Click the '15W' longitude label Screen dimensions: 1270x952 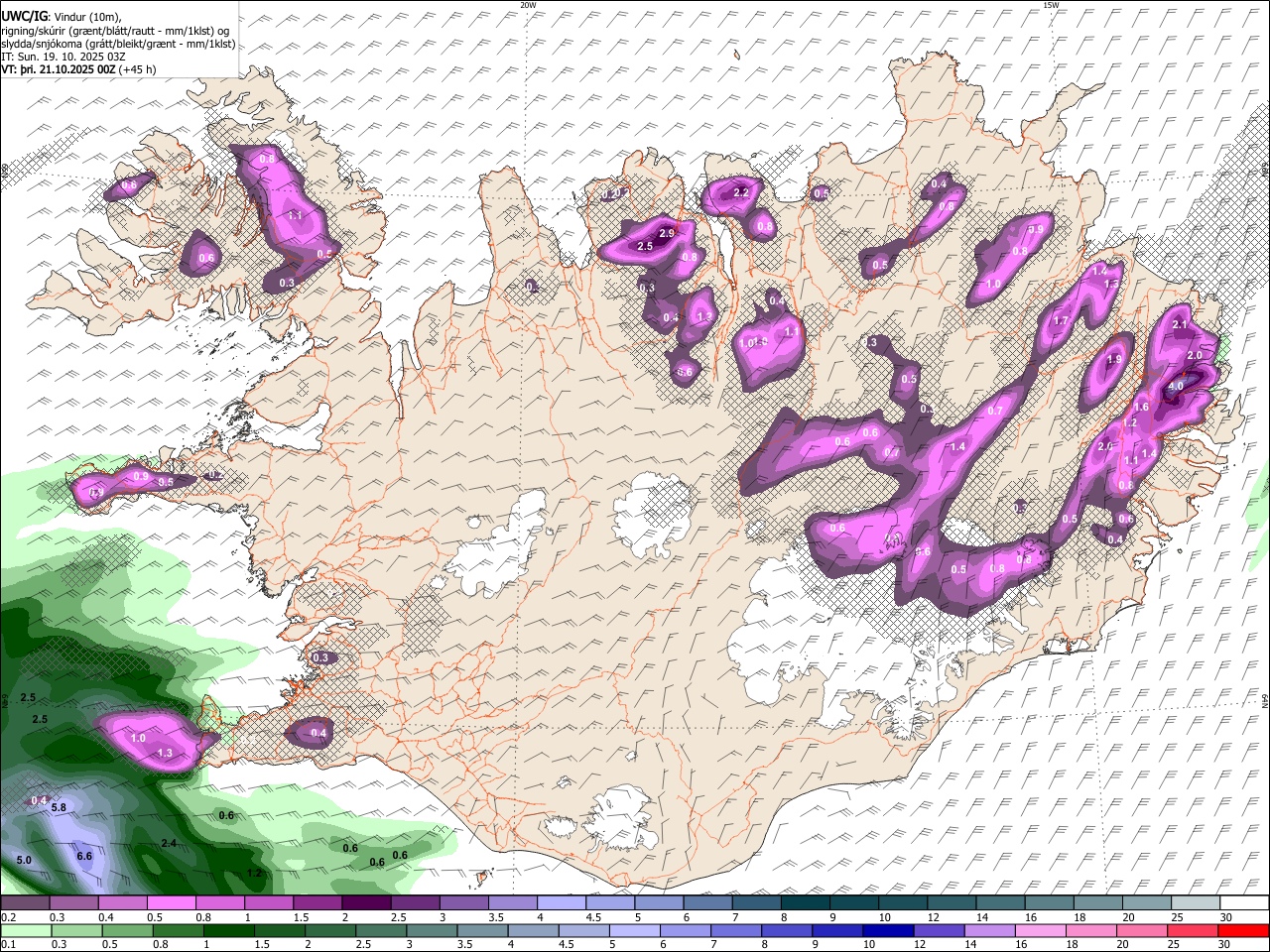coord(1051,5)
